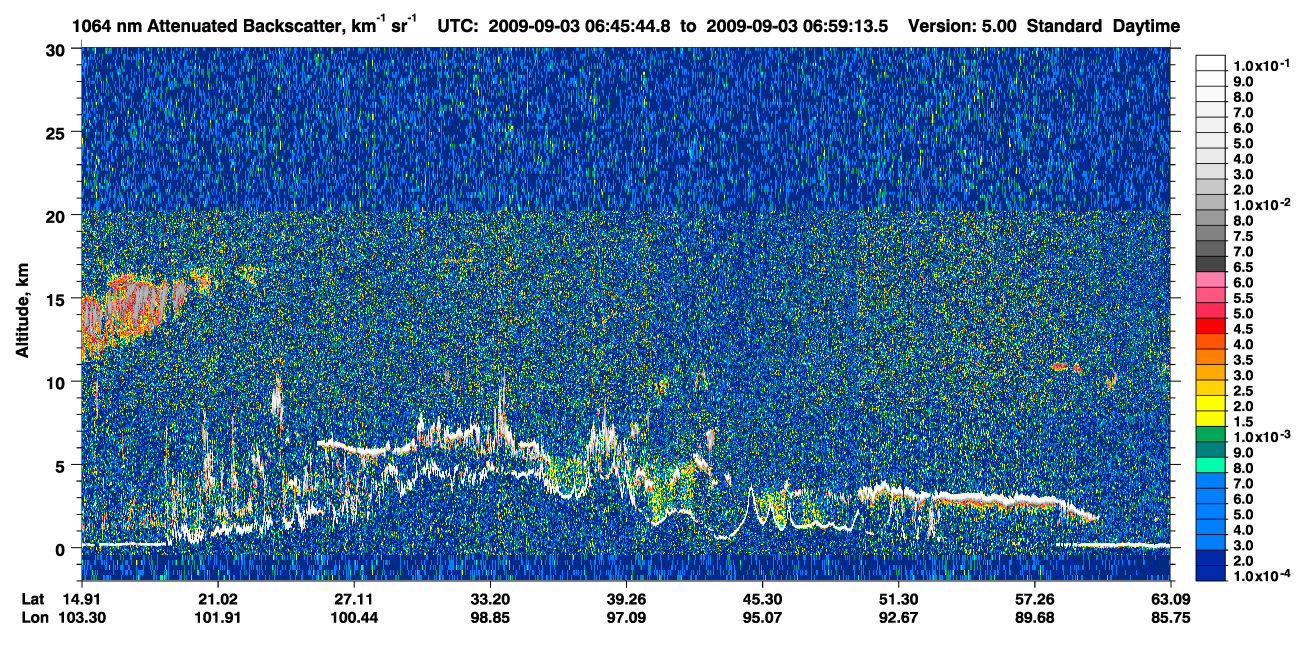The image size is (1300, 667).
Task: Click the latitude value 33.20
Action: click(x=490, y=599)
